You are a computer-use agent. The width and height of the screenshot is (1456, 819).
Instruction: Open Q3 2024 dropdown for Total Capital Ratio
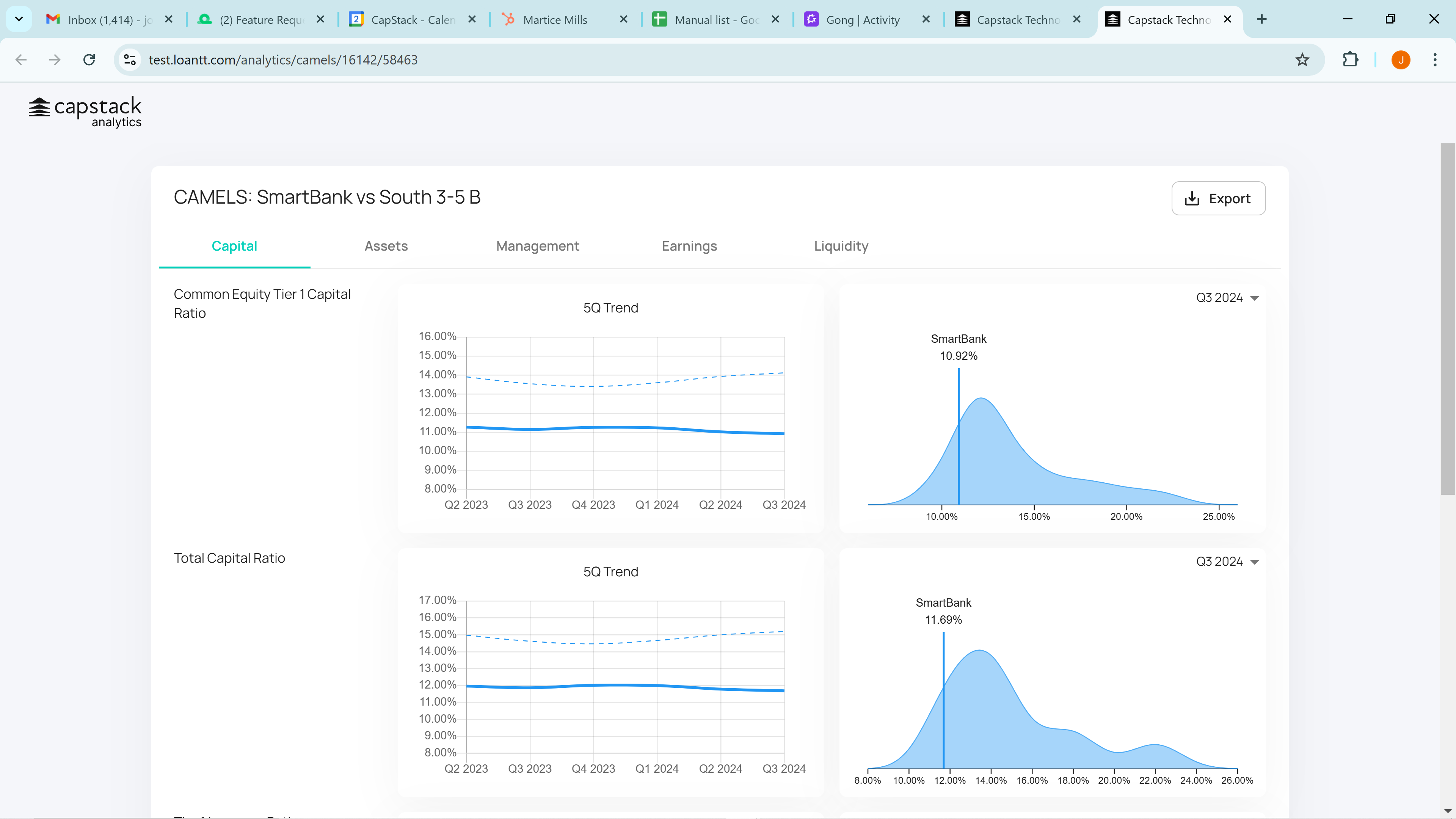tap(1227, 562)
